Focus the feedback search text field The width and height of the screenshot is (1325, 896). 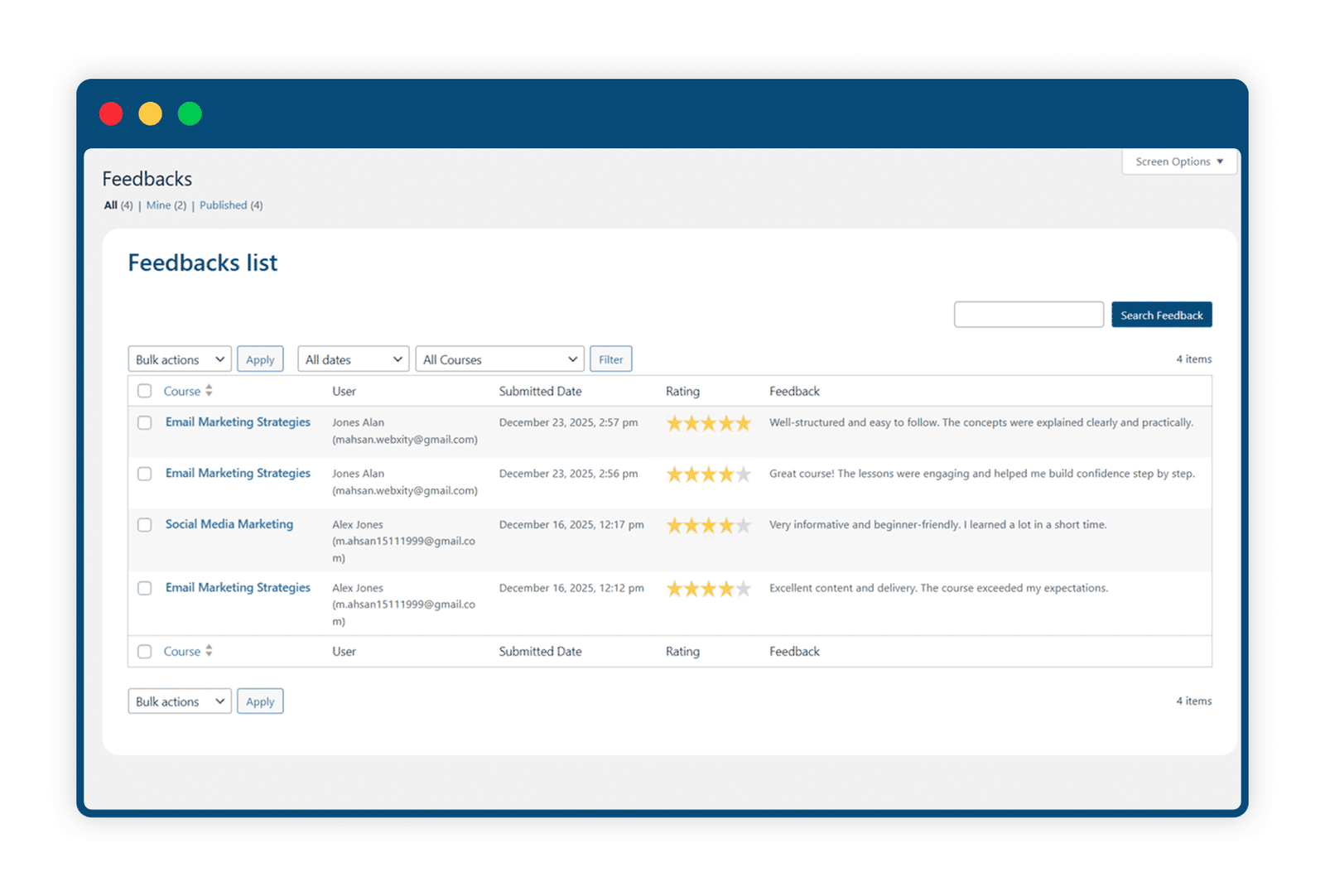coord(1029,315)
